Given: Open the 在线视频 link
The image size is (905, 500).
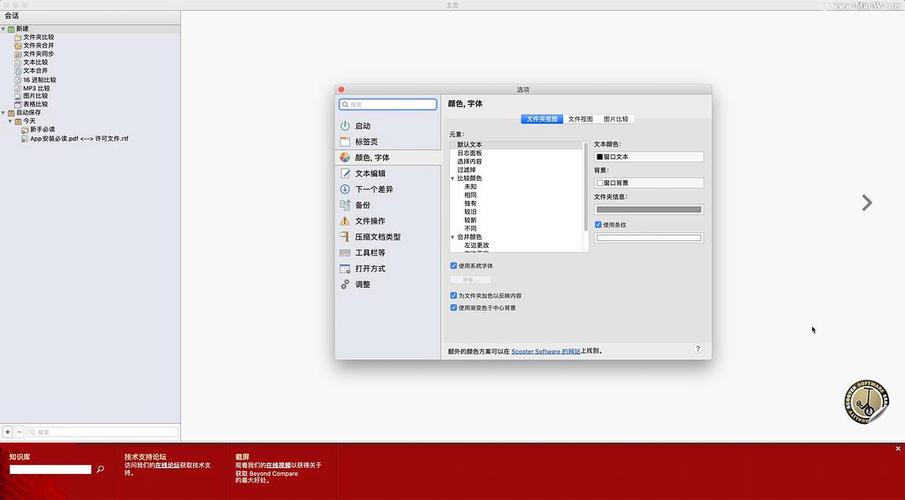Looking at the screenshot, I should (278, 465).
